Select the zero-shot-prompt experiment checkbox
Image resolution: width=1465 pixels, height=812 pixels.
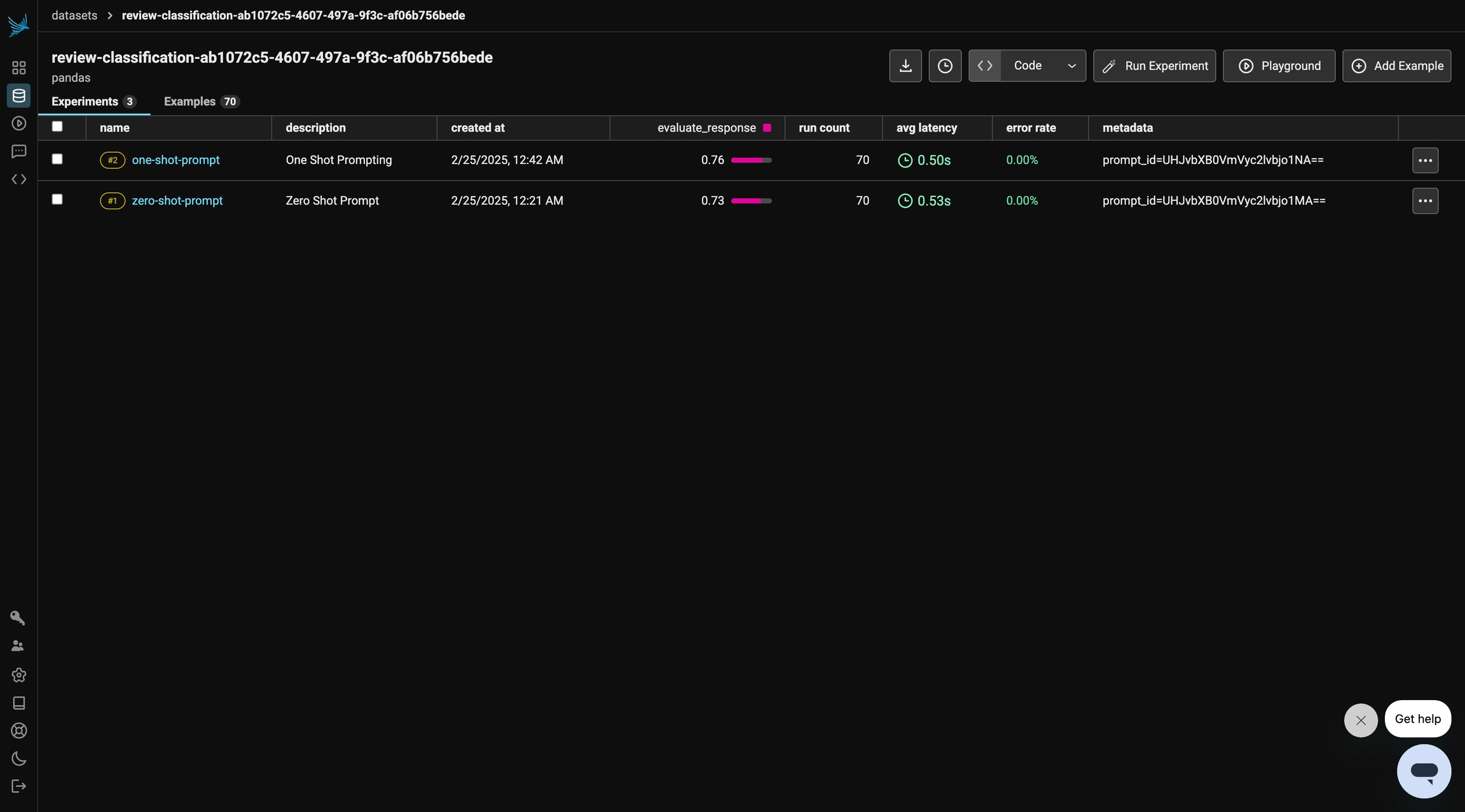(x=57, y=200)
